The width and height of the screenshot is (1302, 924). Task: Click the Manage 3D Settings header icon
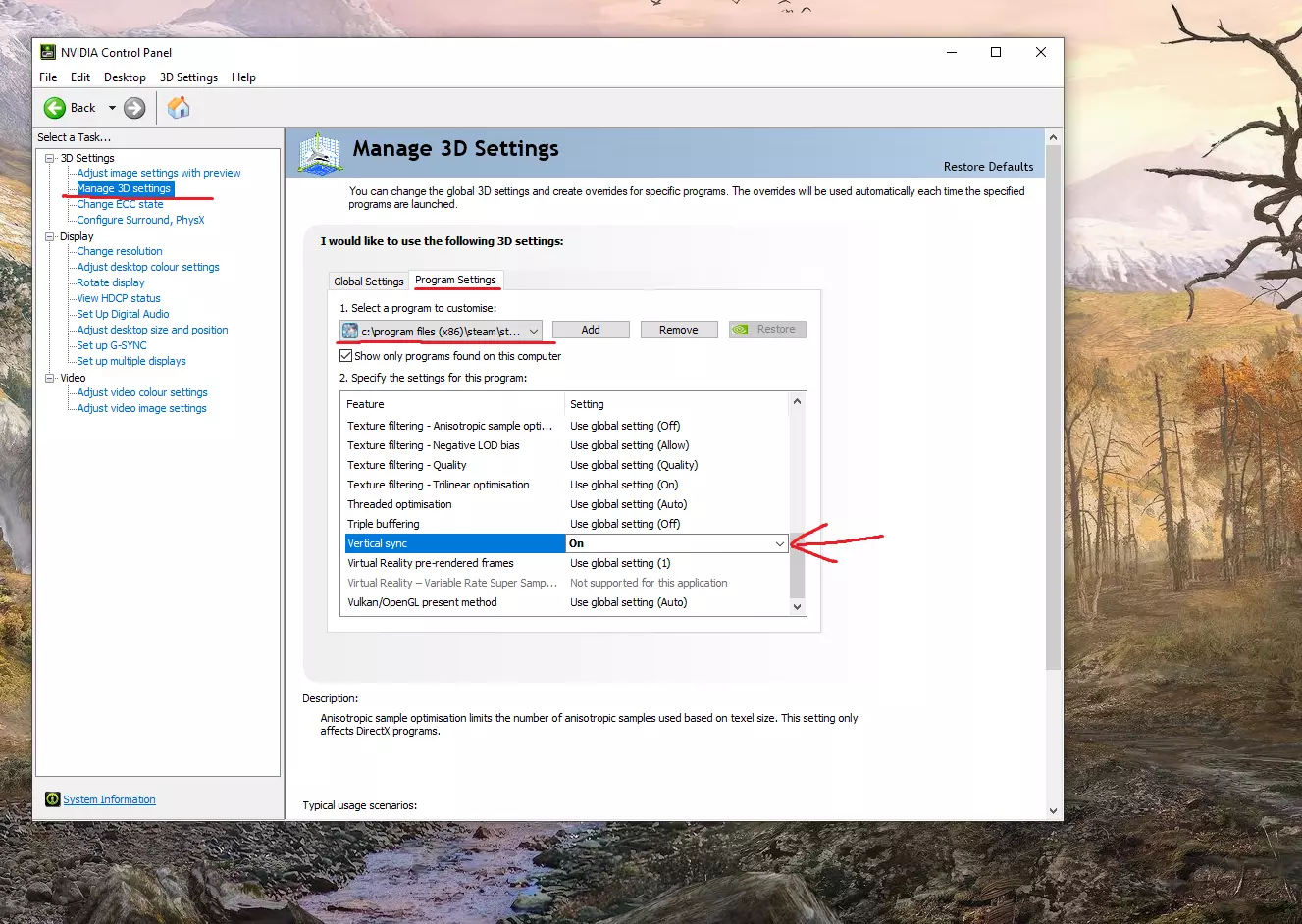[320, 154]
